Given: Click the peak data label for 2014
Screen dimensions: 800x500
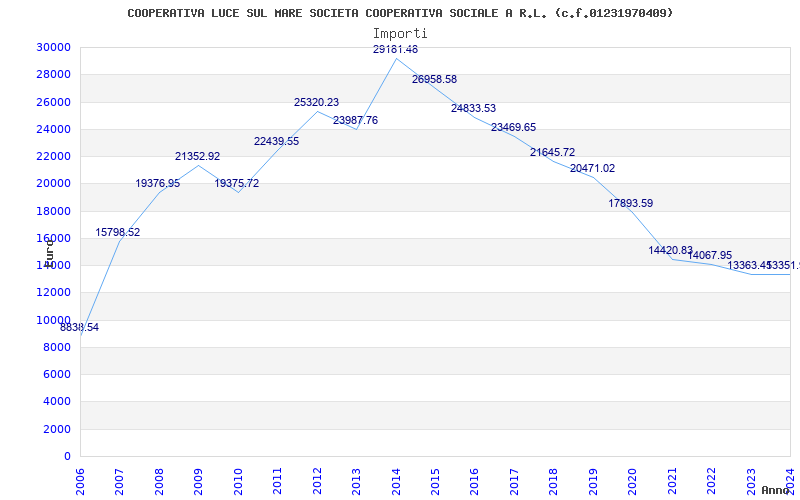Looking at the screenshot, I should (395, 49).
